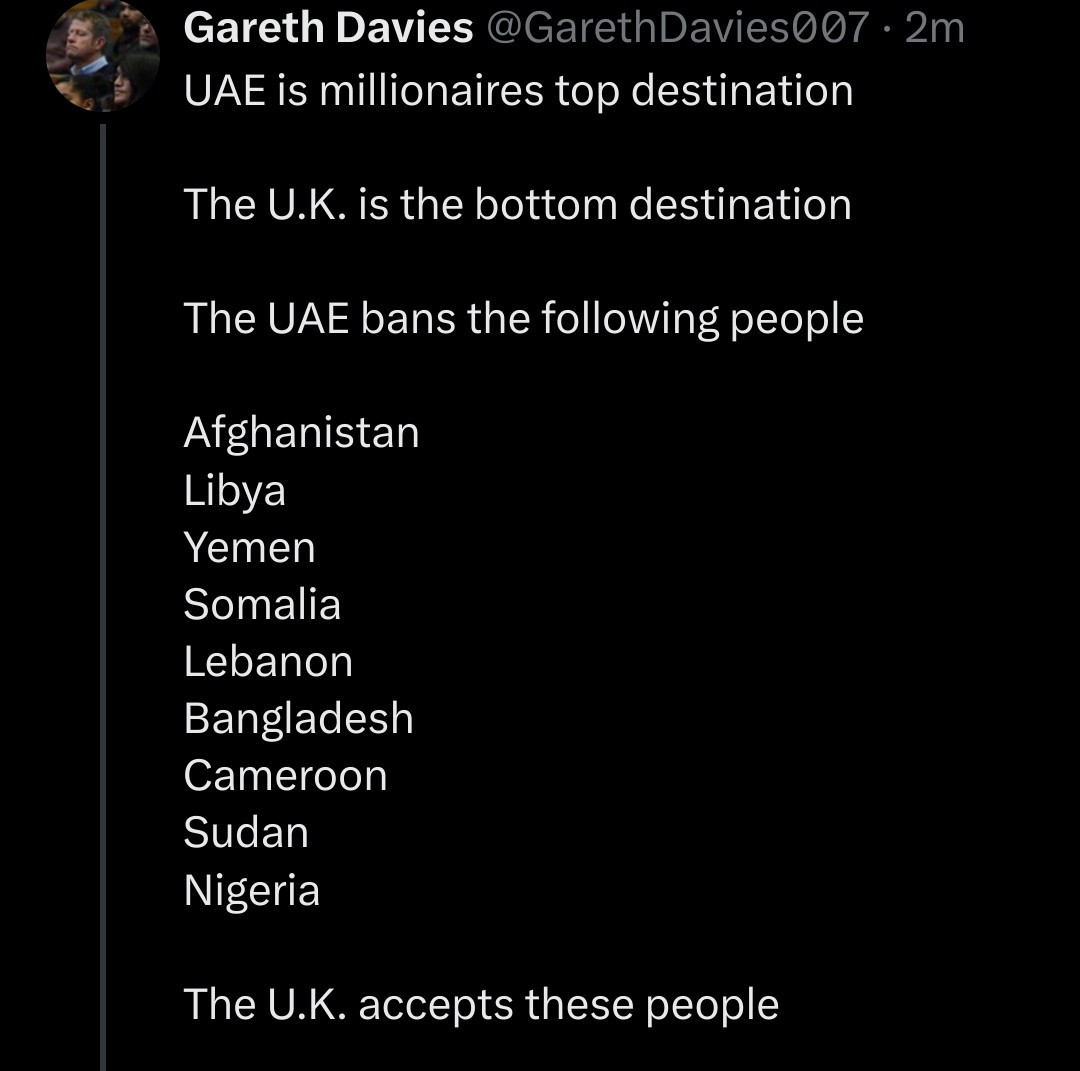Select Sudan in the tweet text
This screenshot has width=1080, height=1071.
click(246, 833)
